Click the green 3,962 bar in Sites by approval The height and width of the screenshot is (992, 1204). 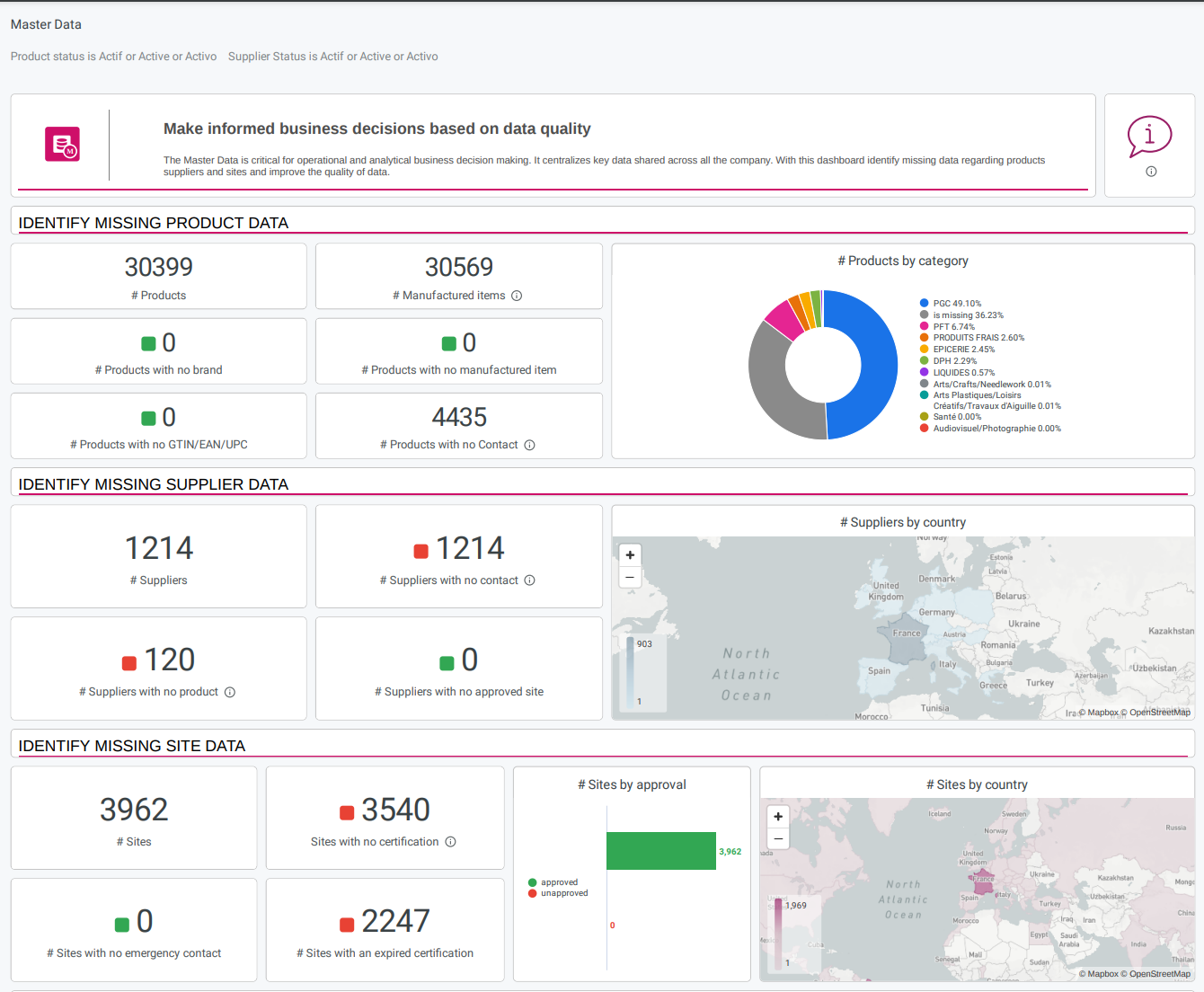[x=661, y=851]
